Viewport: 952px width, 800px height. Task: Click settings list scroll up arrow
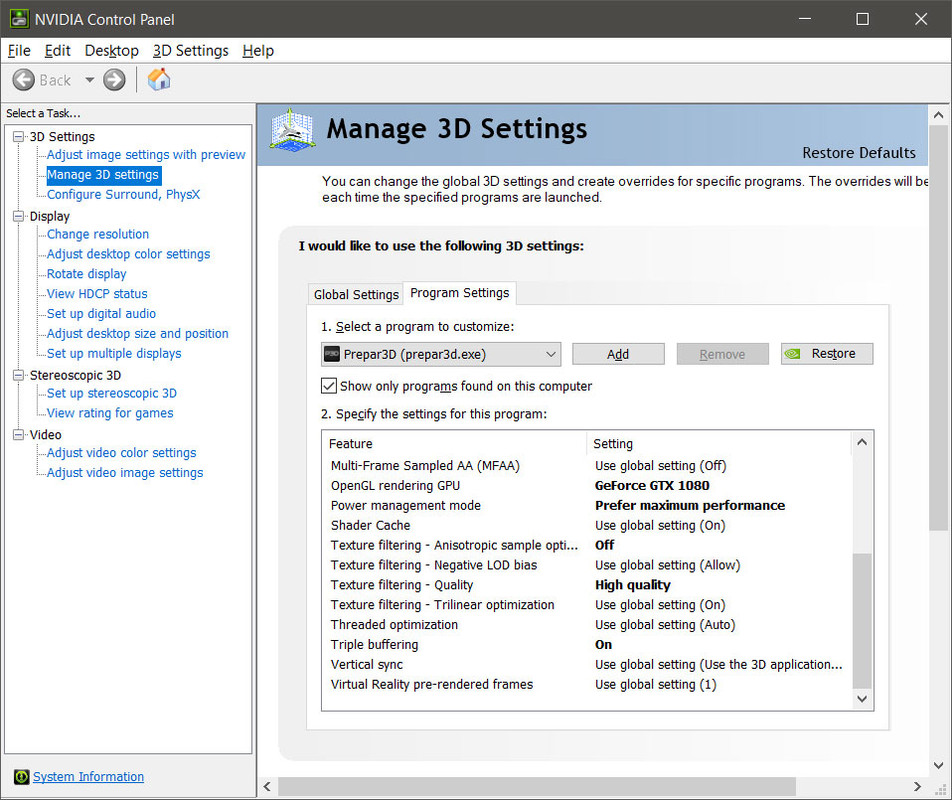click(x=862, y=442)
